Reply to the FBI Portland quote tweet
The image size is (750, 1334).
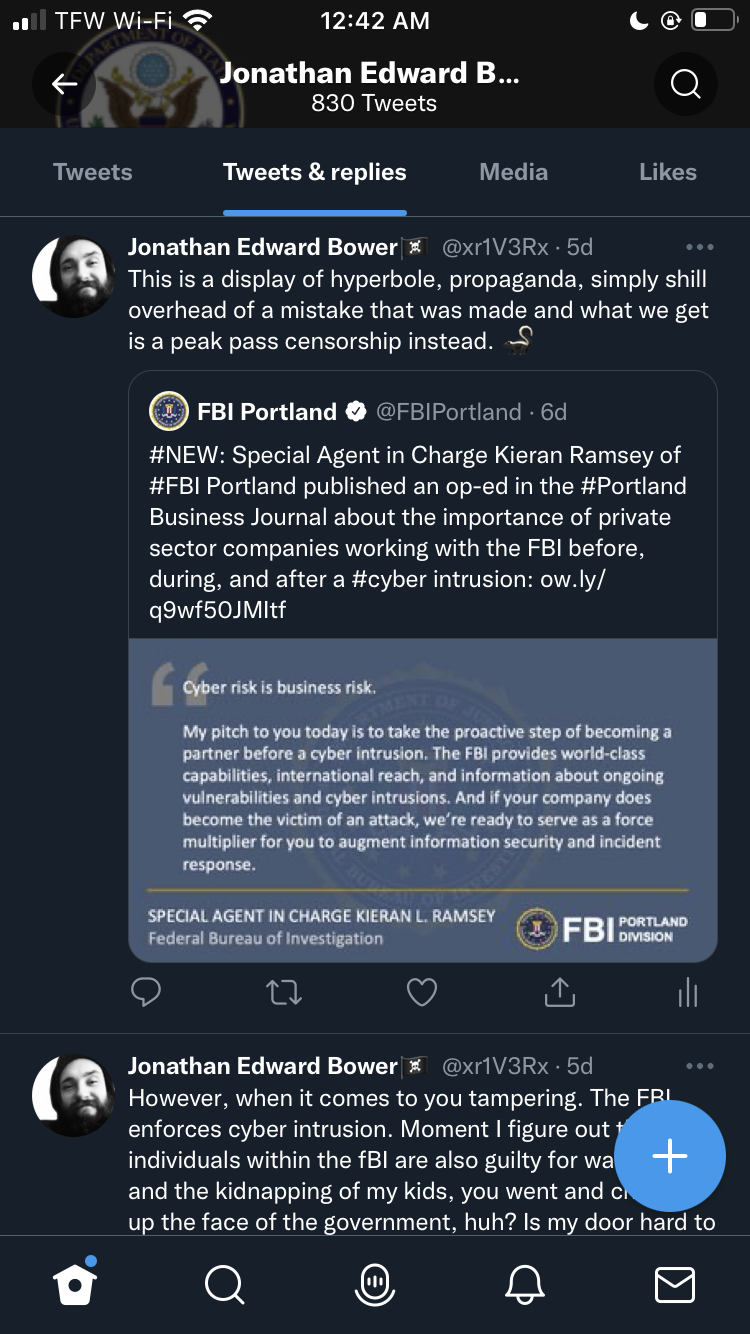point(146,992)
